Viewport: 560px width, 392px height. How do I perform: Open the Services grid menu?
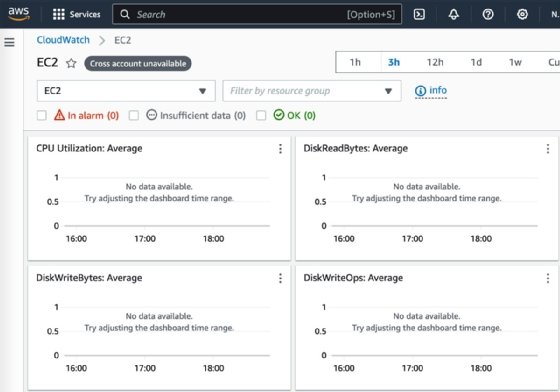pyautogui.click(x=59, y=14)
